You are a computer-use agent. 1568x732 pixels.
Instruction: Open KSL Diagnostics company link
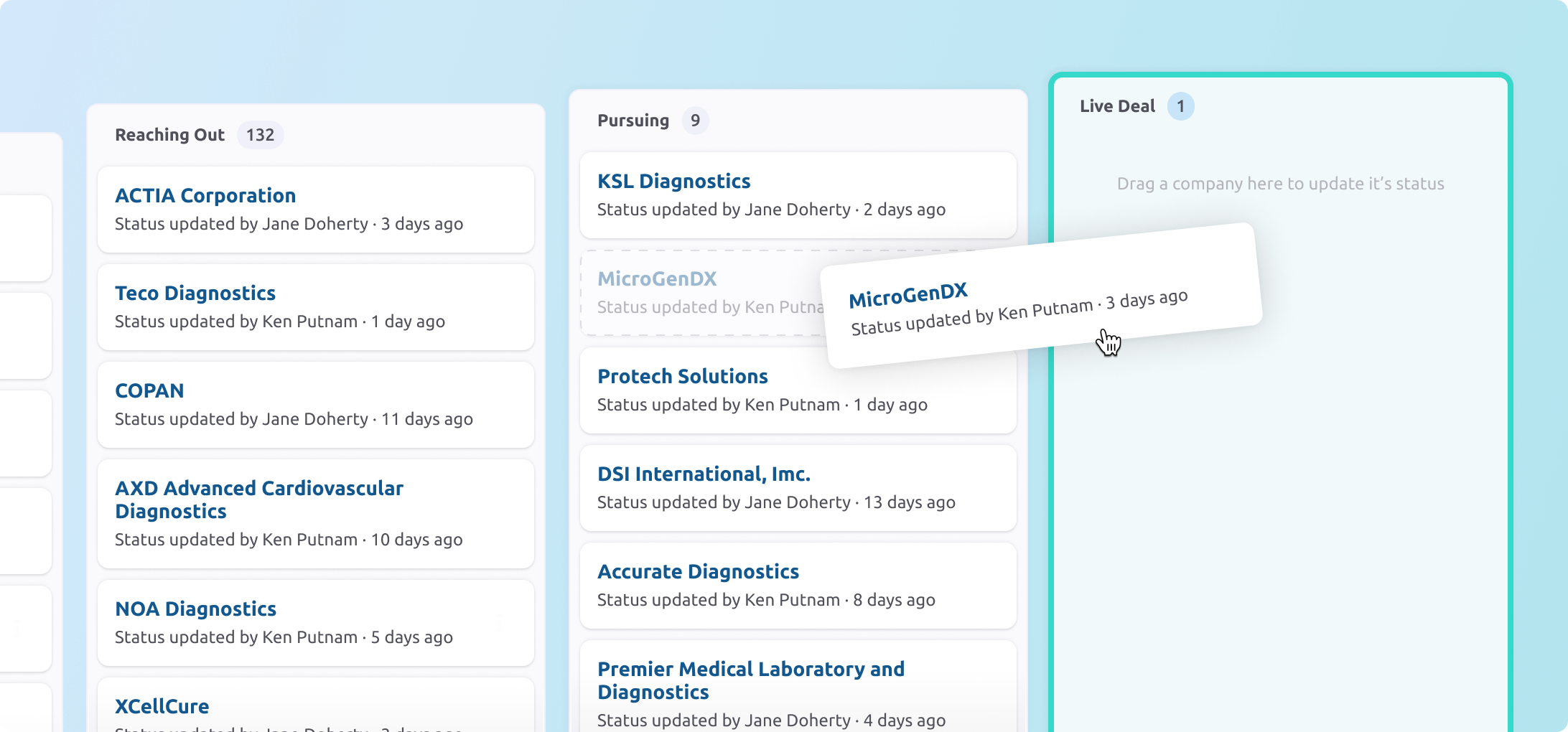coord(674,181)
